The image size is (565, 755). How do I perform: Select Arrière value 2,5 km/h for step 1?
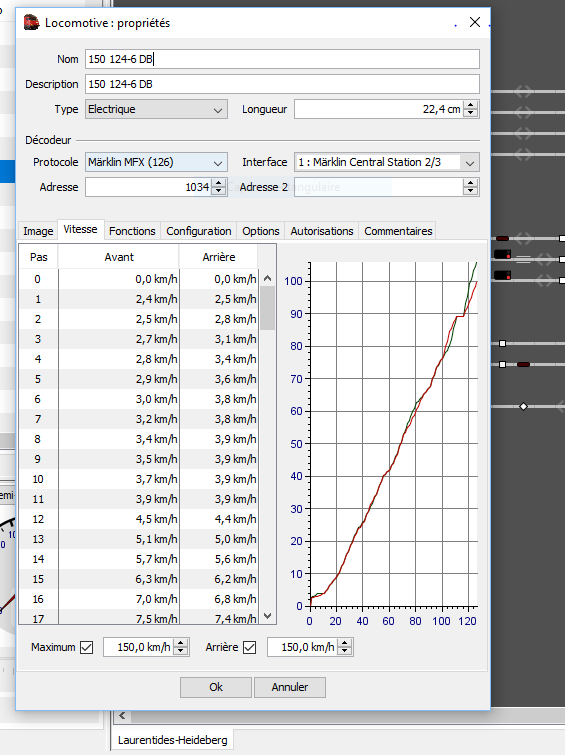(219, 299)
